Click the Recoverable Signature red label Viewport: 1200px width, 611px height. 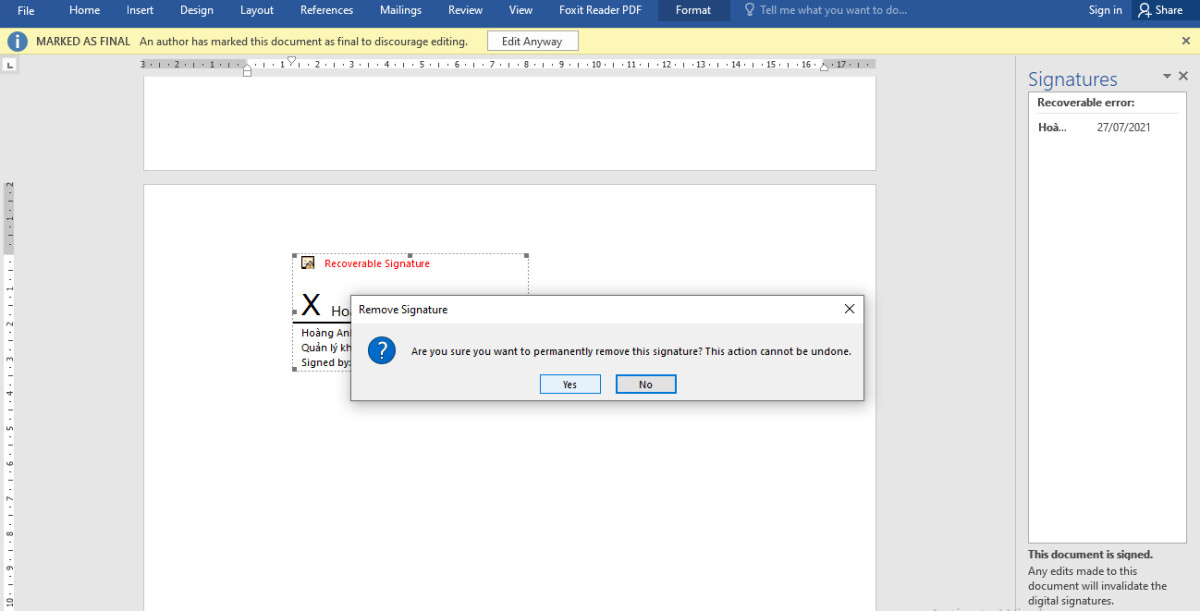[377, 264]
